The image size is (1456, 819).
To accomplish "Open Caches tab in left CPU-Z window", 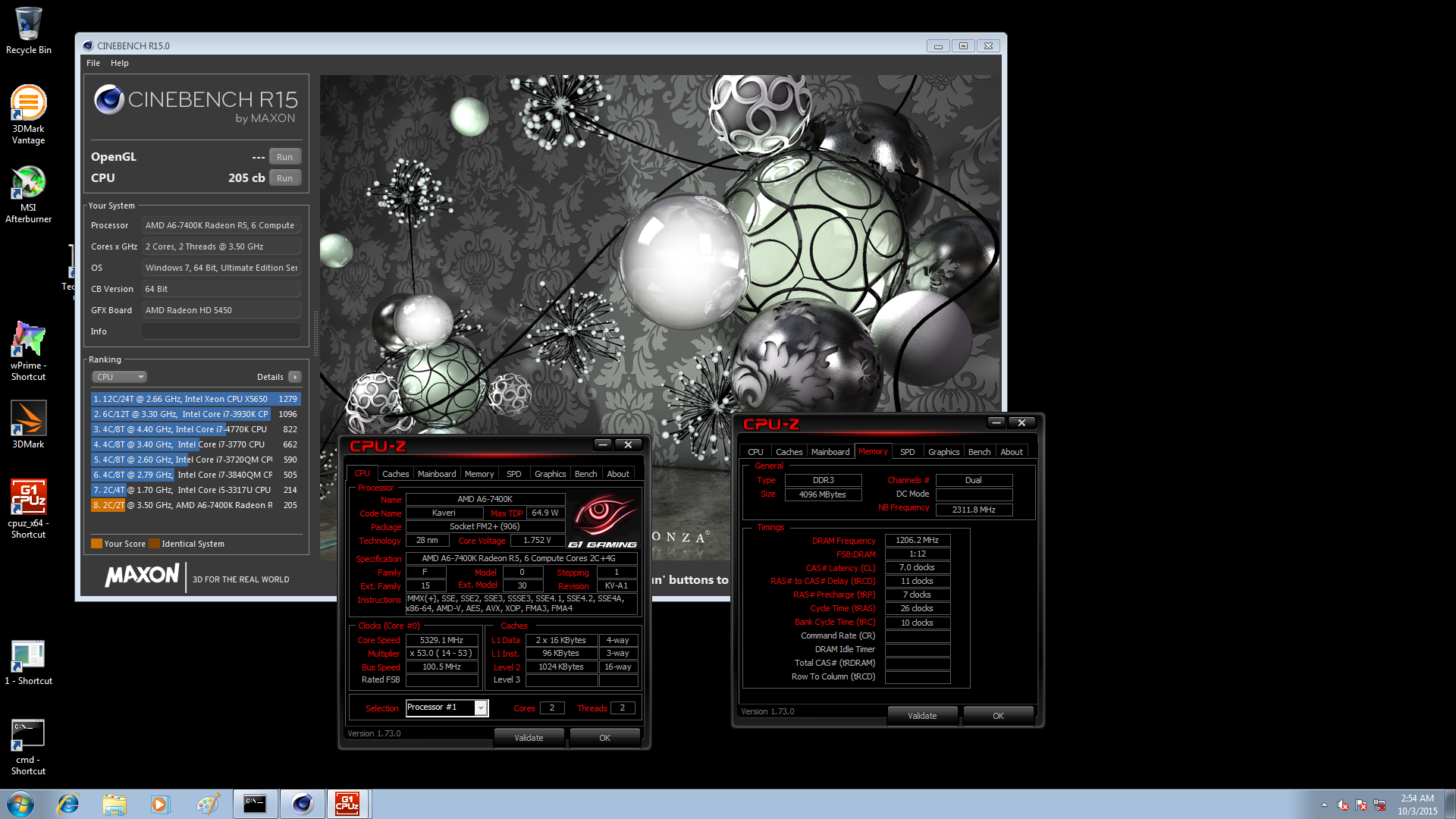I will 395,474.
